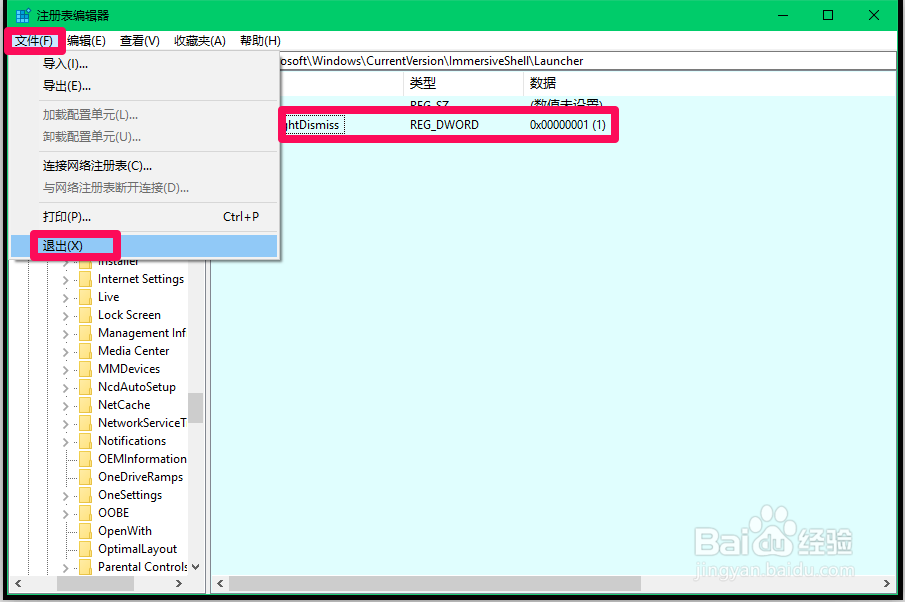The width and height of the screenshot is (905, 602).
Task: Choose 导入(I)... from File menu
Action: click(x=144, y=64)
